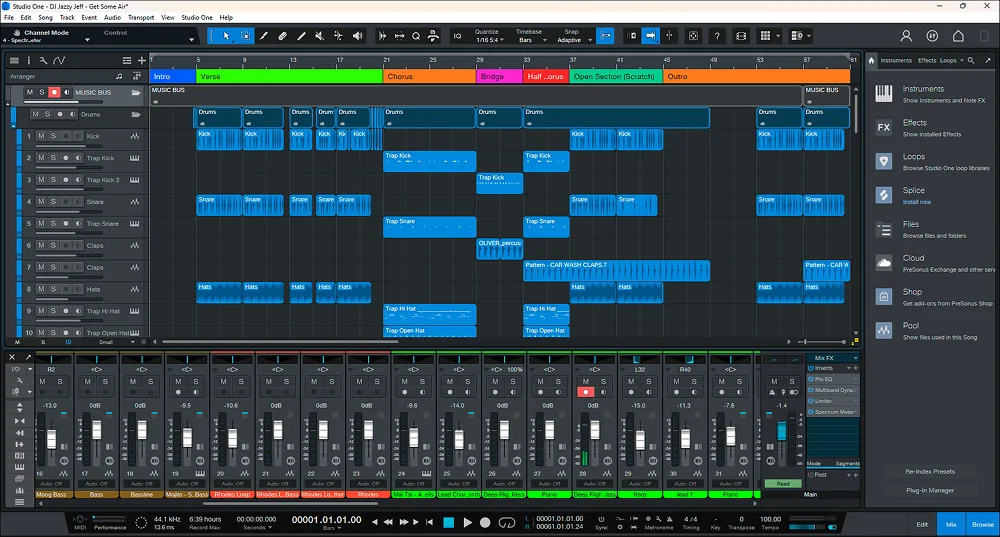Open the Plug-In Manager
The width and height of the screenshot is (1000, 537).
(930, 490)
